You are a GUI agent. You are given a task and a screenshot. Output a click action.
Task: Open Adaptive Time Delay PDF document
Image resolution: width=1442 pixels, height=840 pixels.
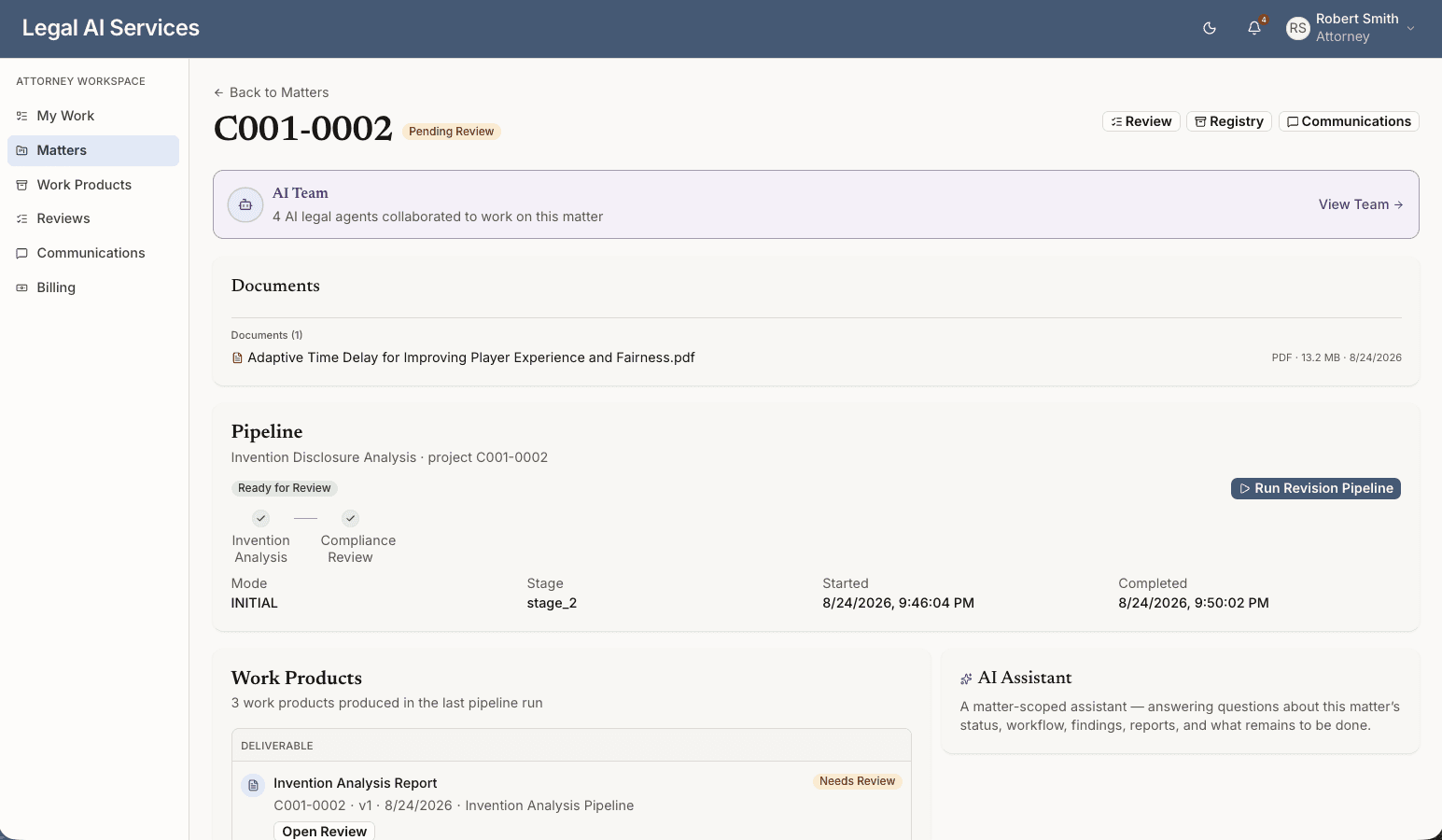coord(471,357)
